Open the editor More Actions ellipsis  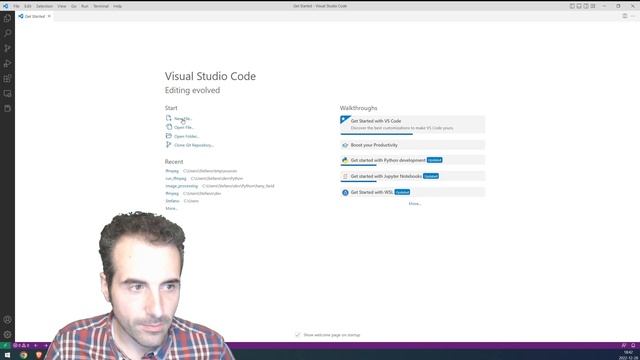[633, 16]
